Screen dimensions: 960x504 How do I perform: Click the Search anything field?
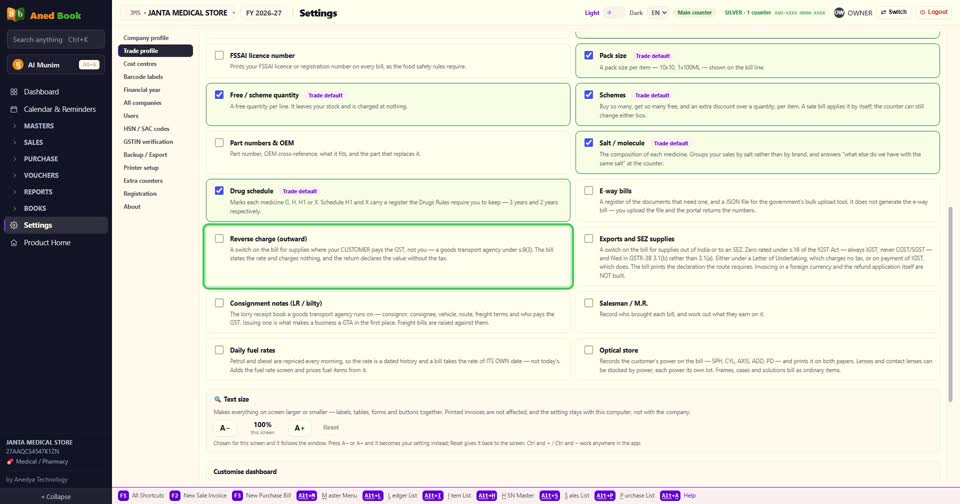55,40
